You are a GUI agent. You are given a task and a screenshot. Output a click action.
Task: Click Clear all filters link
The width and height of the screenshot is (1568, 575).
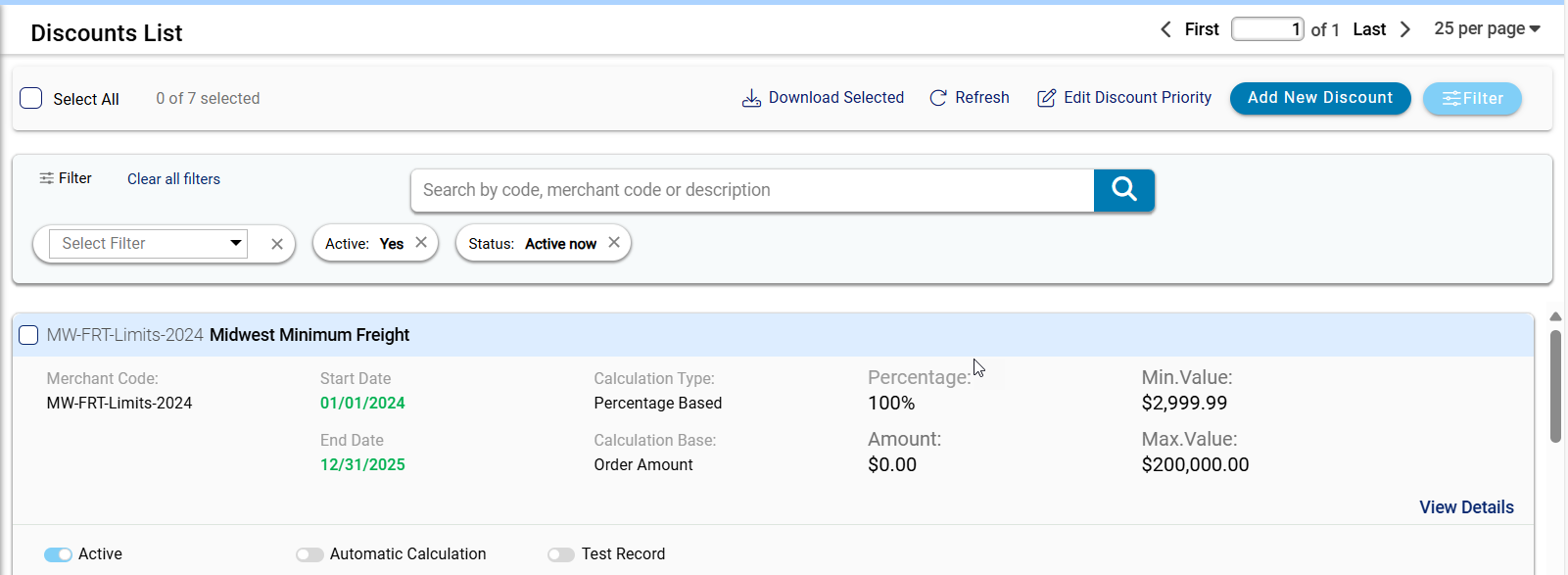[173, 179]
